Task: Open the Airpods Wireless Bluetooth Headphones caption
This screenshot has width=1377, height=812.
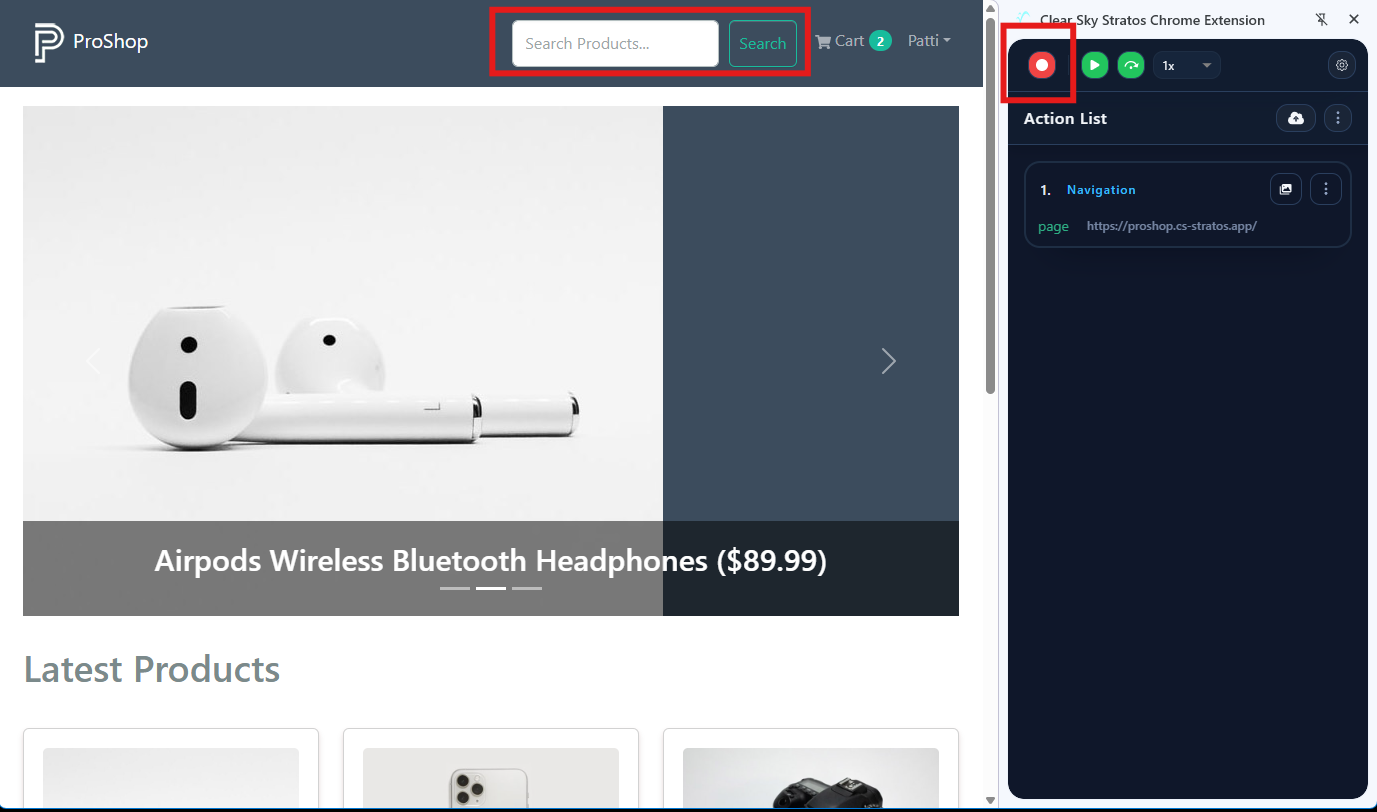Action: pos(490,561)
